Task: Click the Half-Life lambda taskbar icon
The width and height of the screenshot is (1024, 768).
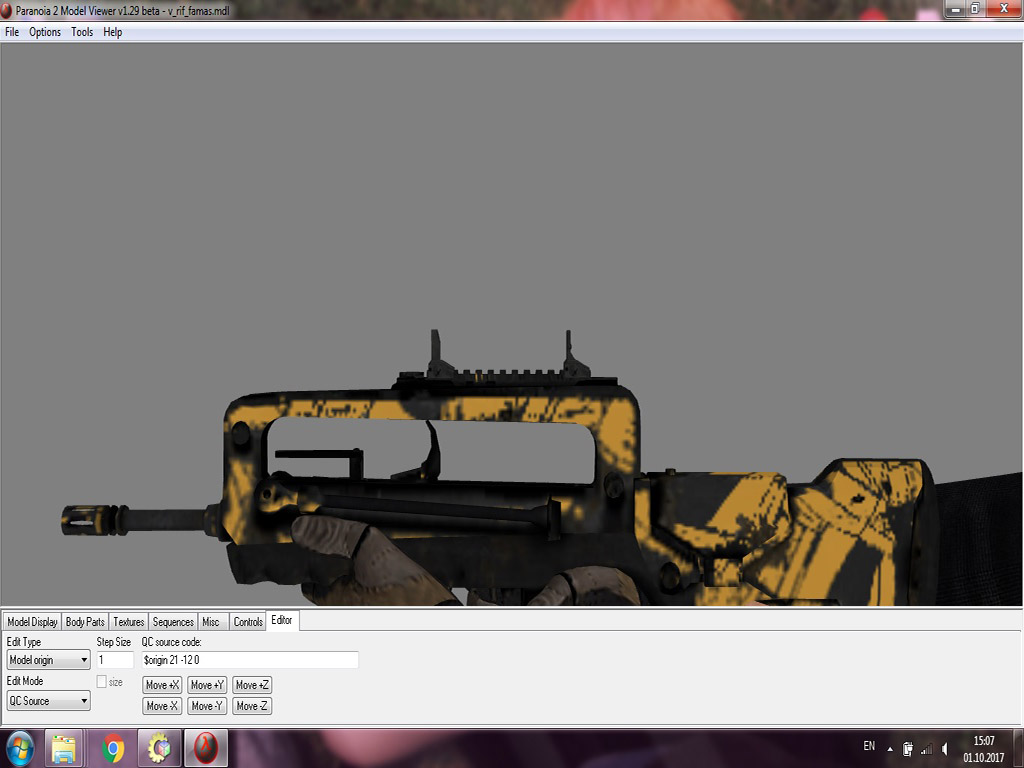Action: pyautogui.click(x=205, y=748)
